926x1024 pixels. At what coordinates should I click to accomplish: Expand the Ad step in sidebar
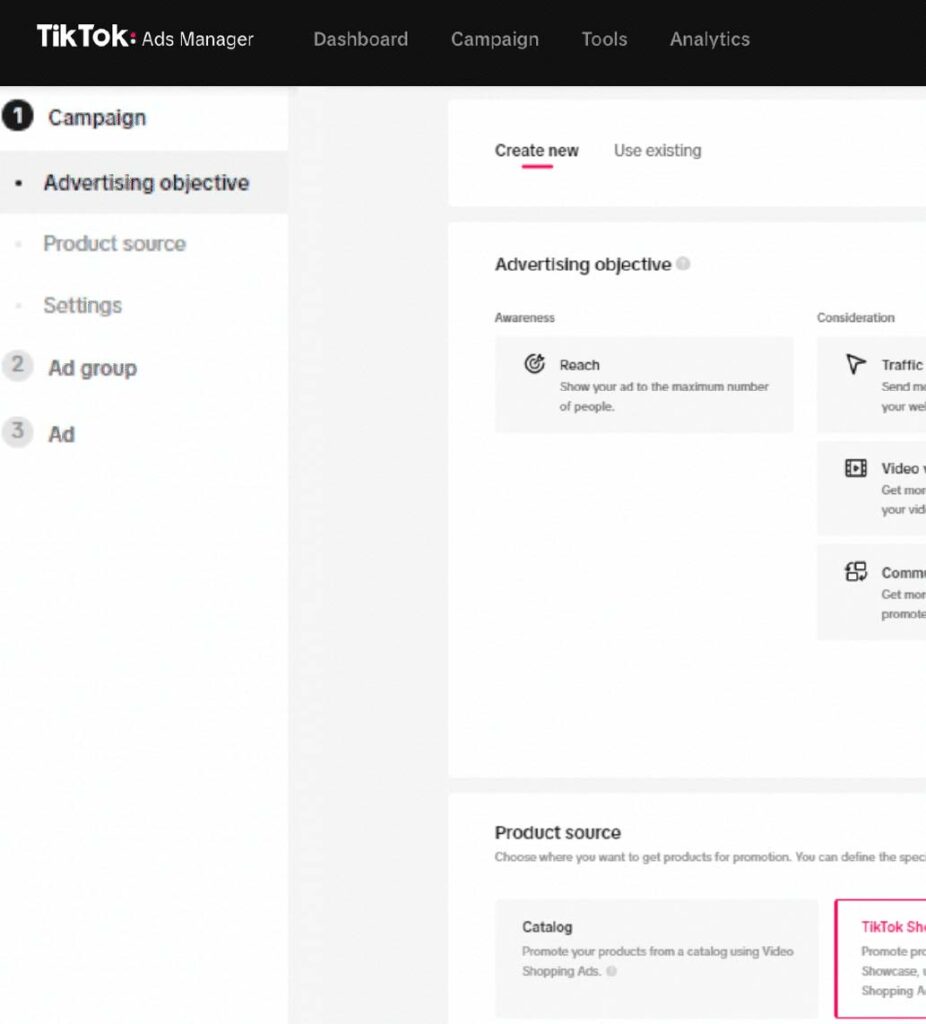point(61,433)
